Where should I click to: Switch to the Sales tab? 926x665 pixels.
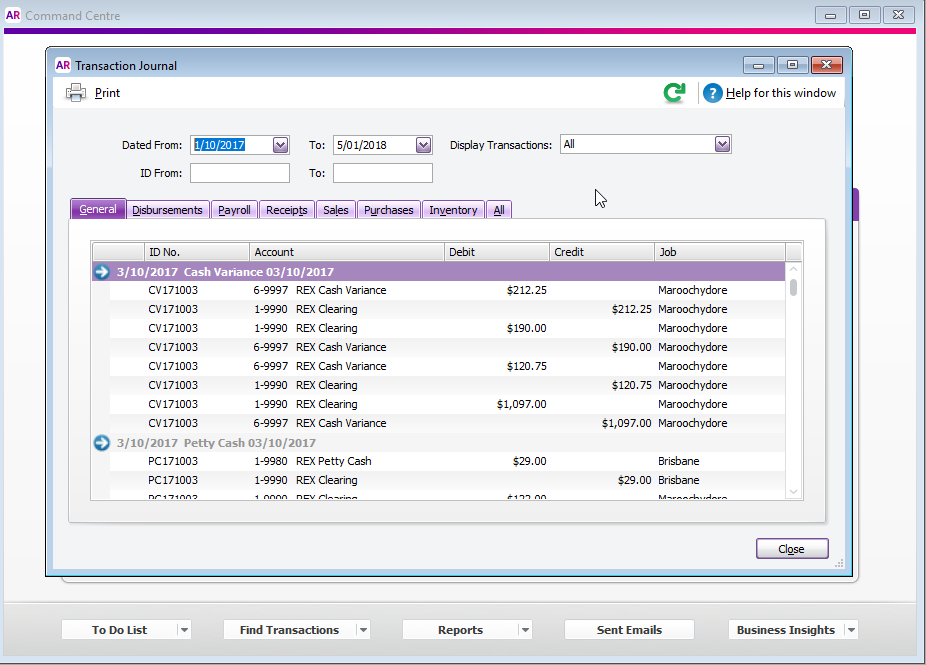tap(335, 210)
